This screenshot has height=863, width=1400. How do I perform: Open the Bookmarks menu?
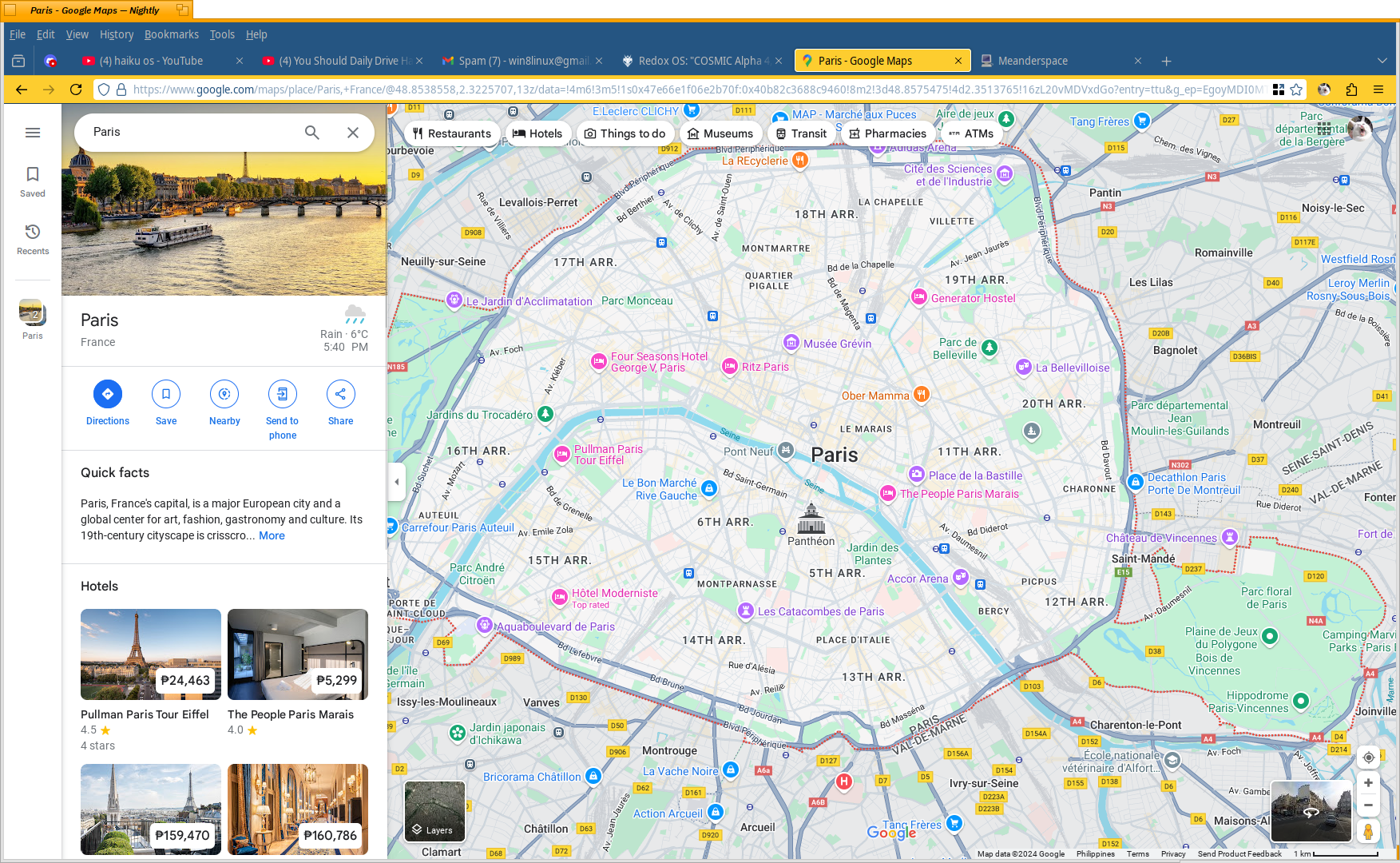tap(171, 34)
